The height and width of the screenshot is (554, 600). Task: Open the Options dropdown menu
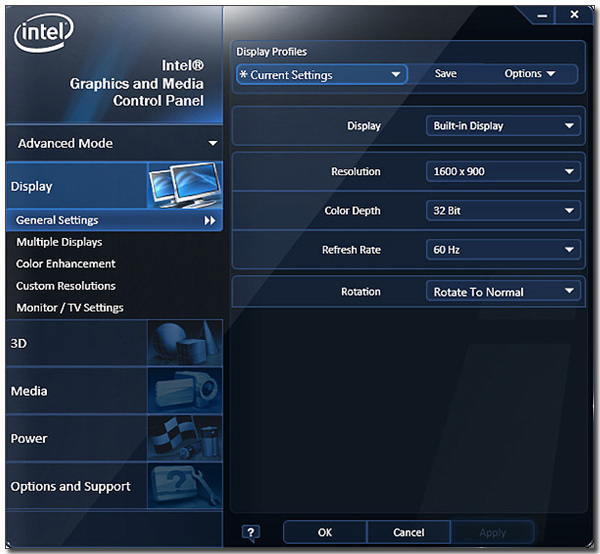pos(530,73)
